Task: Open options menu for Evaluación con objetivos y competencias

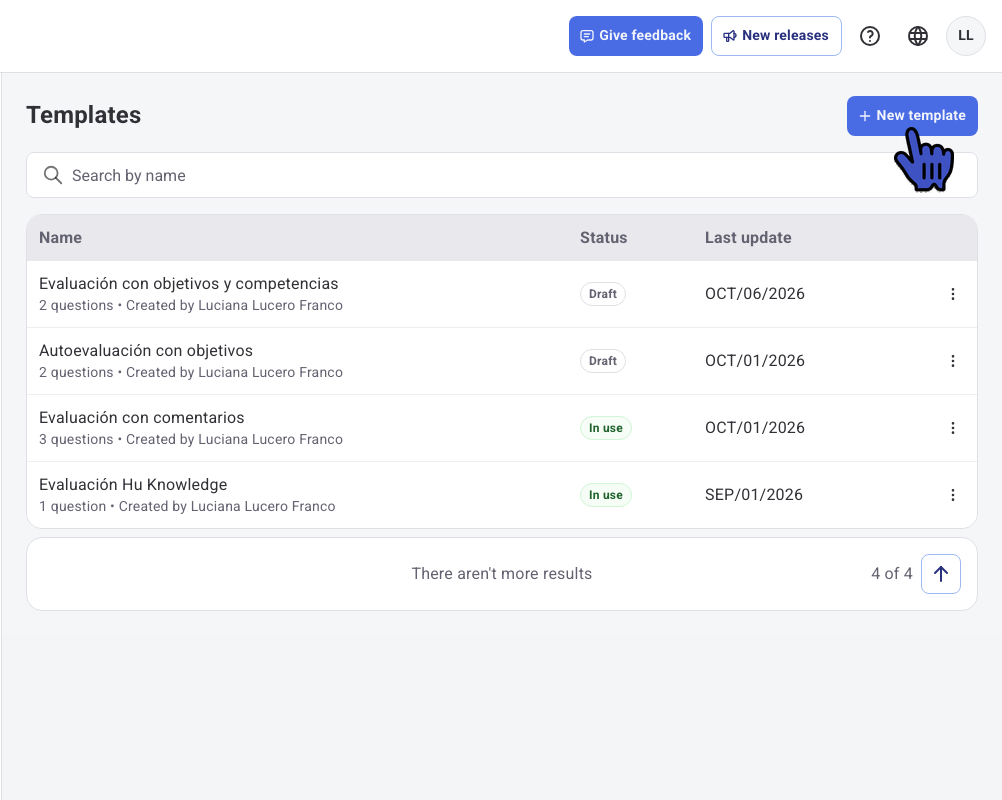Action: [953, 294]
